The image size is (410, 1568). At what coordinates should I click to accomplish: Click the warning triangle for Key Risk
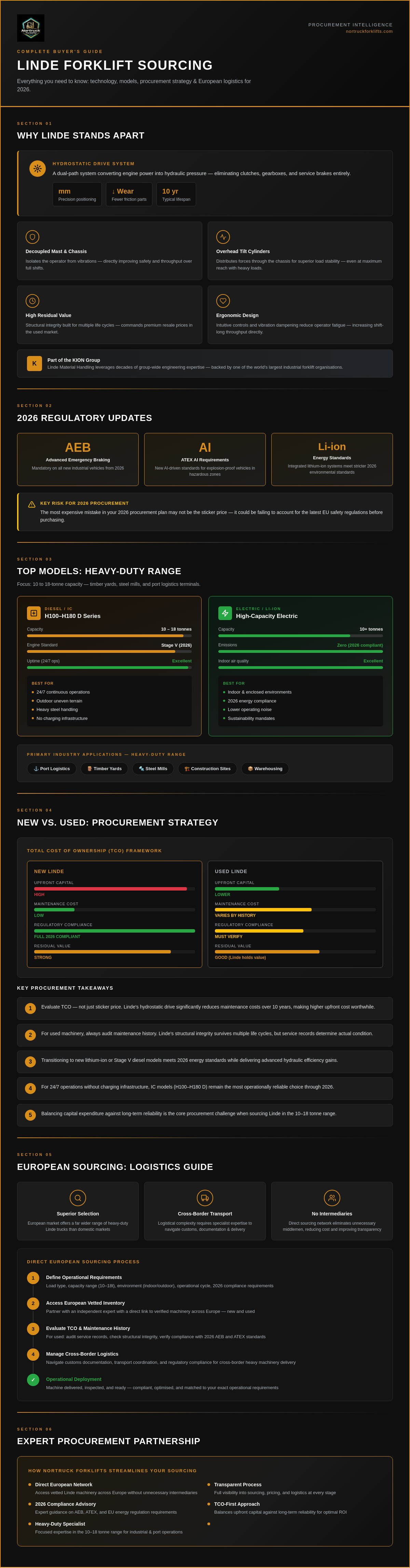[32, 505]
